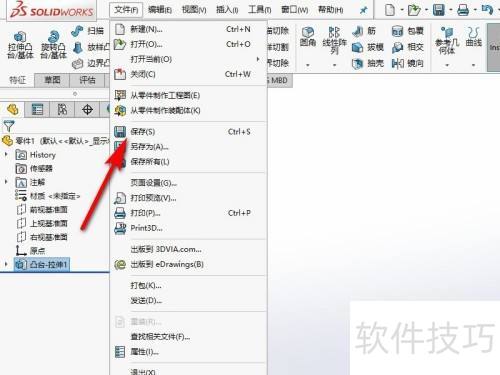Select the 拔模 draft tool
The width and height of the screenshot is (500, 375).
(368, 47)
